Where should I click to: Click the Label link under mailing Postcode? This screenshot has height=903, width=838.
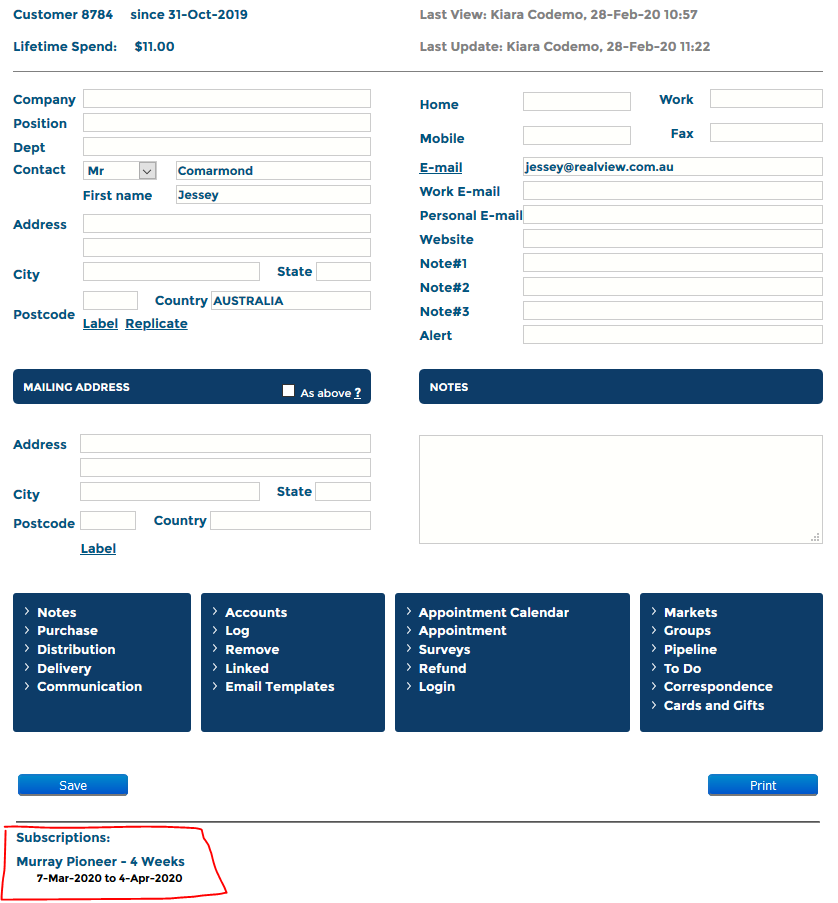tap(98, 548)
